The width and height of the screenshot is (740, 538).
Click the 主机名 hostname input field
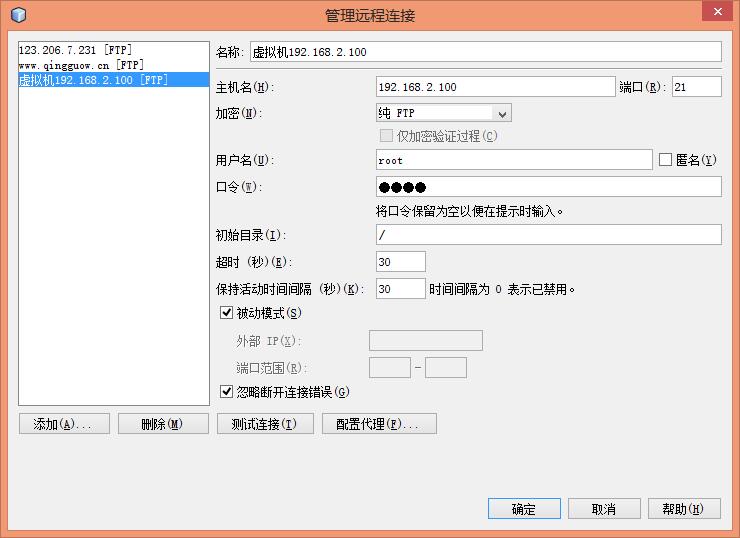tap(496, 87)
